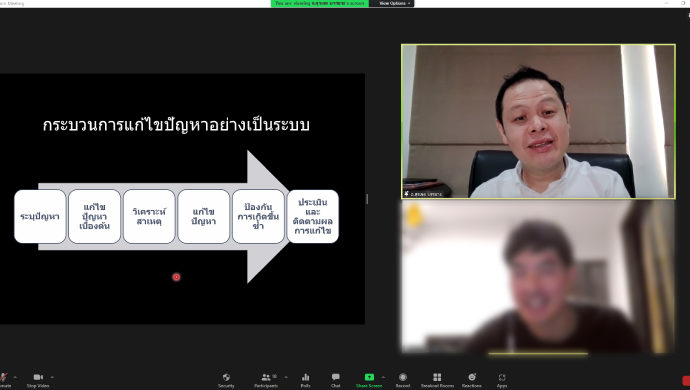This screenshot has width=690, height=390.
Task: Start recording with the Record icon
Action: click(403, 377)
